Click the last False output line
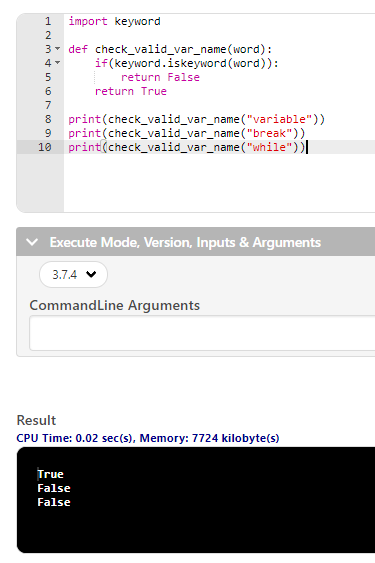 click(54, 502)
